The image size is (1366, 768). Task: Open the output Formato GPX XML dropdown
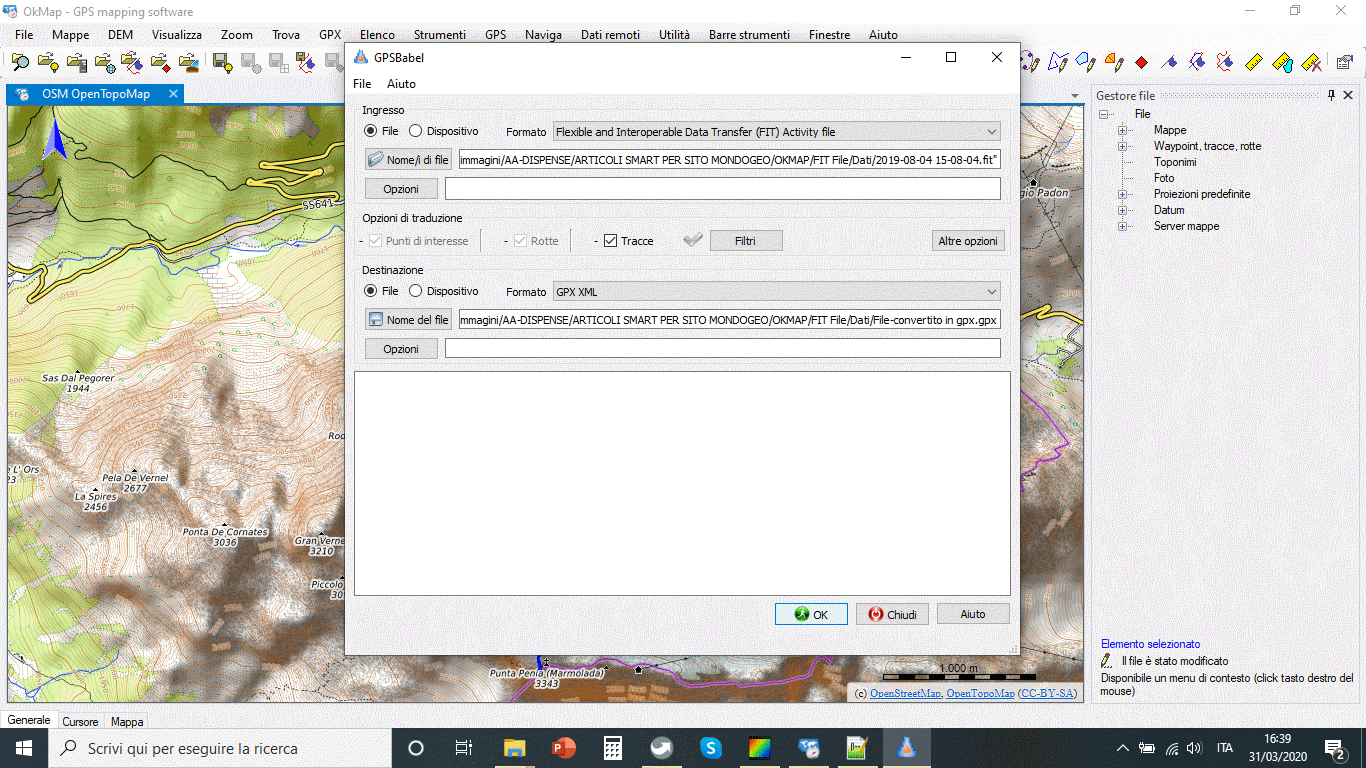tap(777, 291)
